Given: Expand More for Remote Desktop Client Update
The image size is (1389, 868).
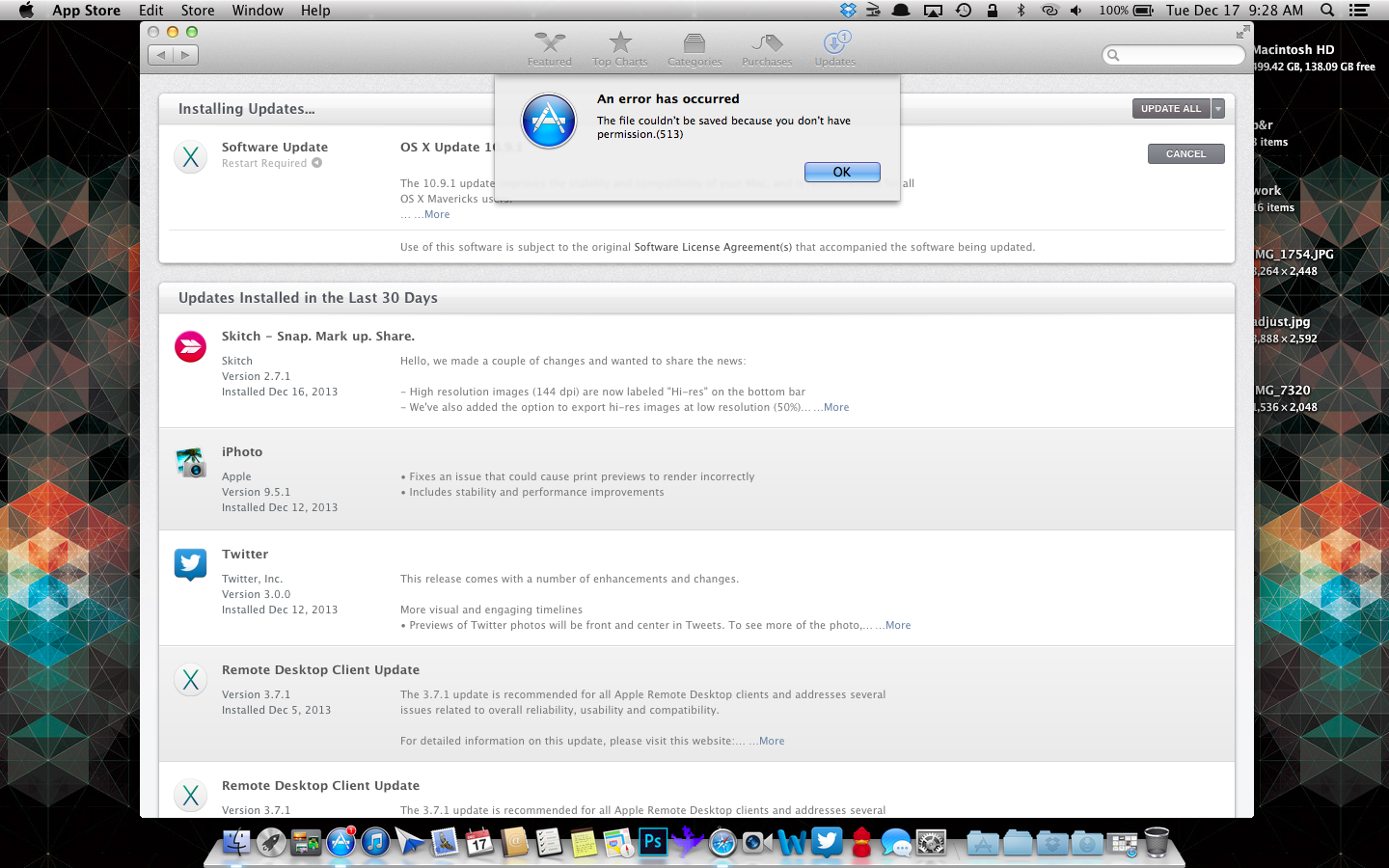Looking at the screenshot, I should [x=772, y=741].
